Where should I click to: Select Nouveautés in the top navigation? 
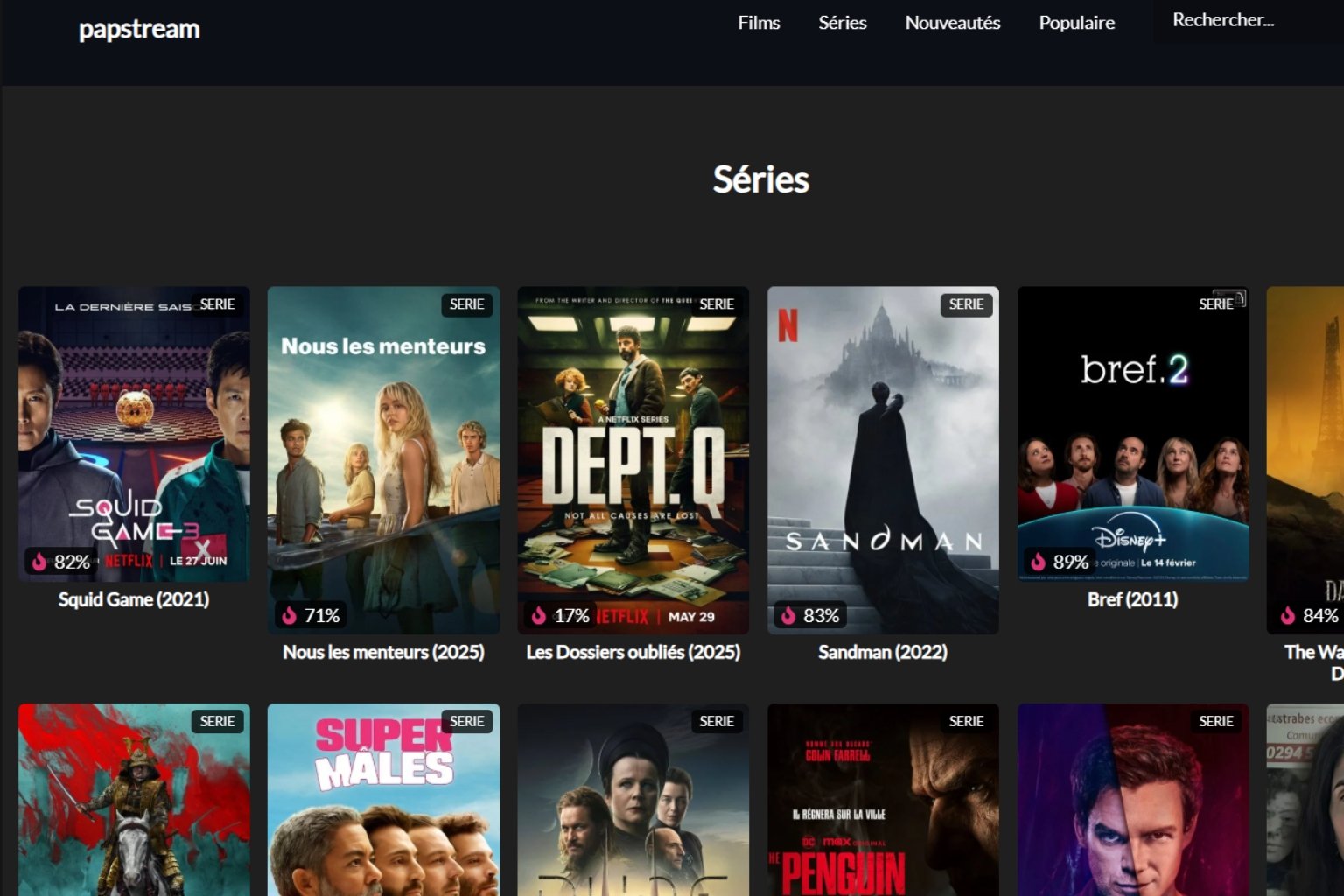(953, 23)
